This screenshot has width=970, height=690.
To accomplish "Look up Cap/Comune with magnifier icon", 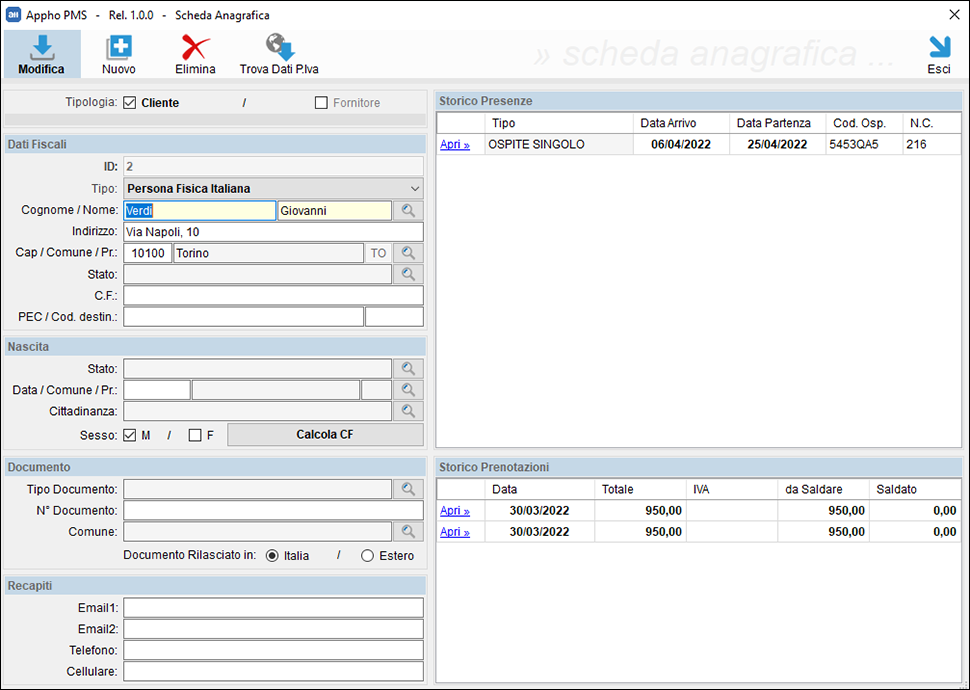I will pyautogui.click(x=408, y=253).
